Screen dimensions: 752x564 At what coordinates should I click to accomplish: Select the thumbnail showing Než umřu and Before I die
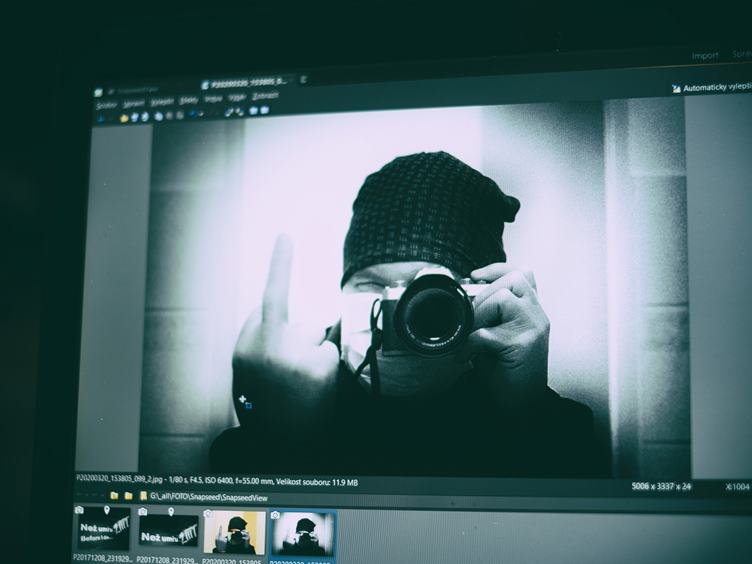103,528
